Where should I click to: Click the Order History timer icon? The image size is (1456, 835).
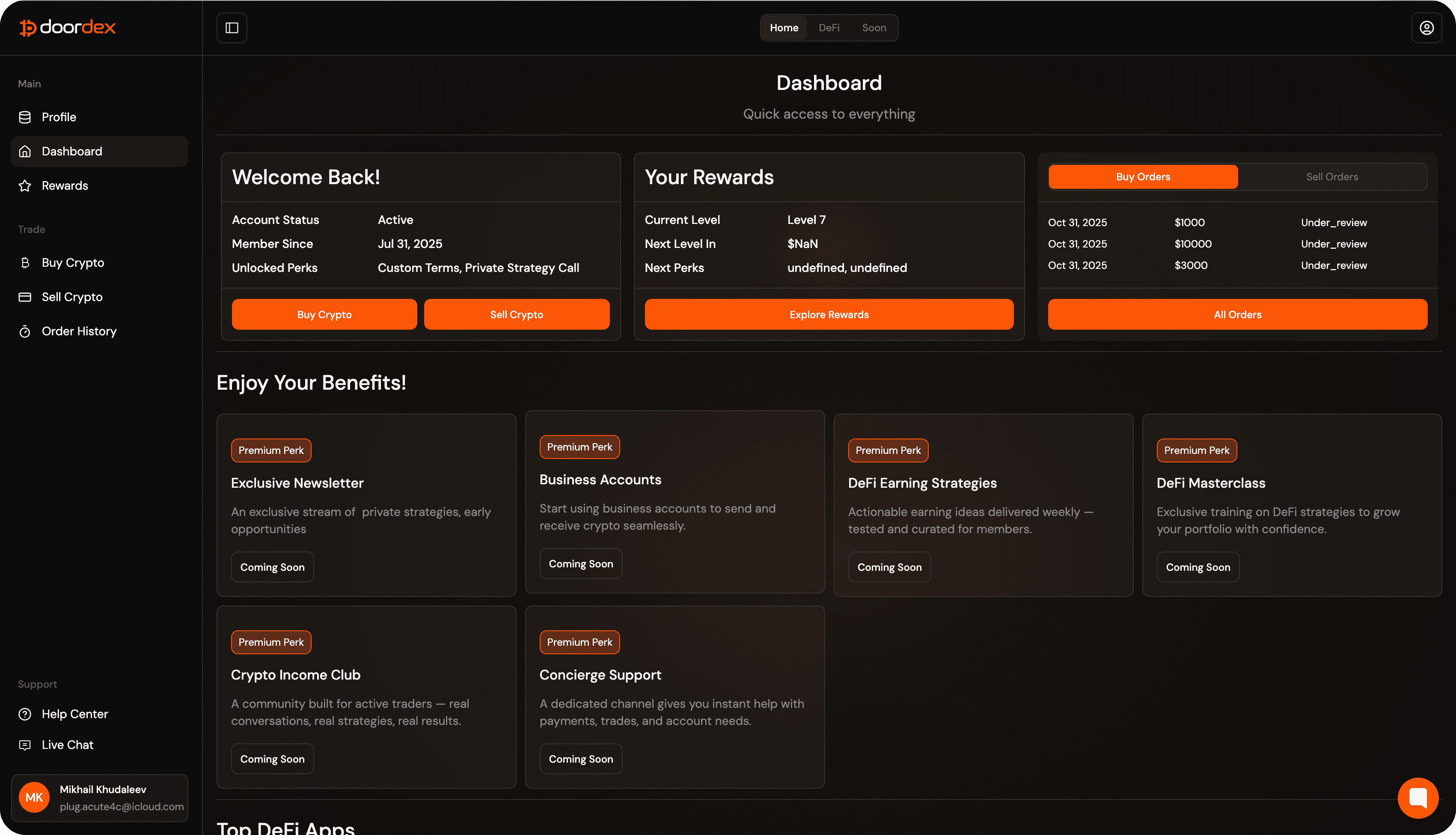click(x=25, y=331)
